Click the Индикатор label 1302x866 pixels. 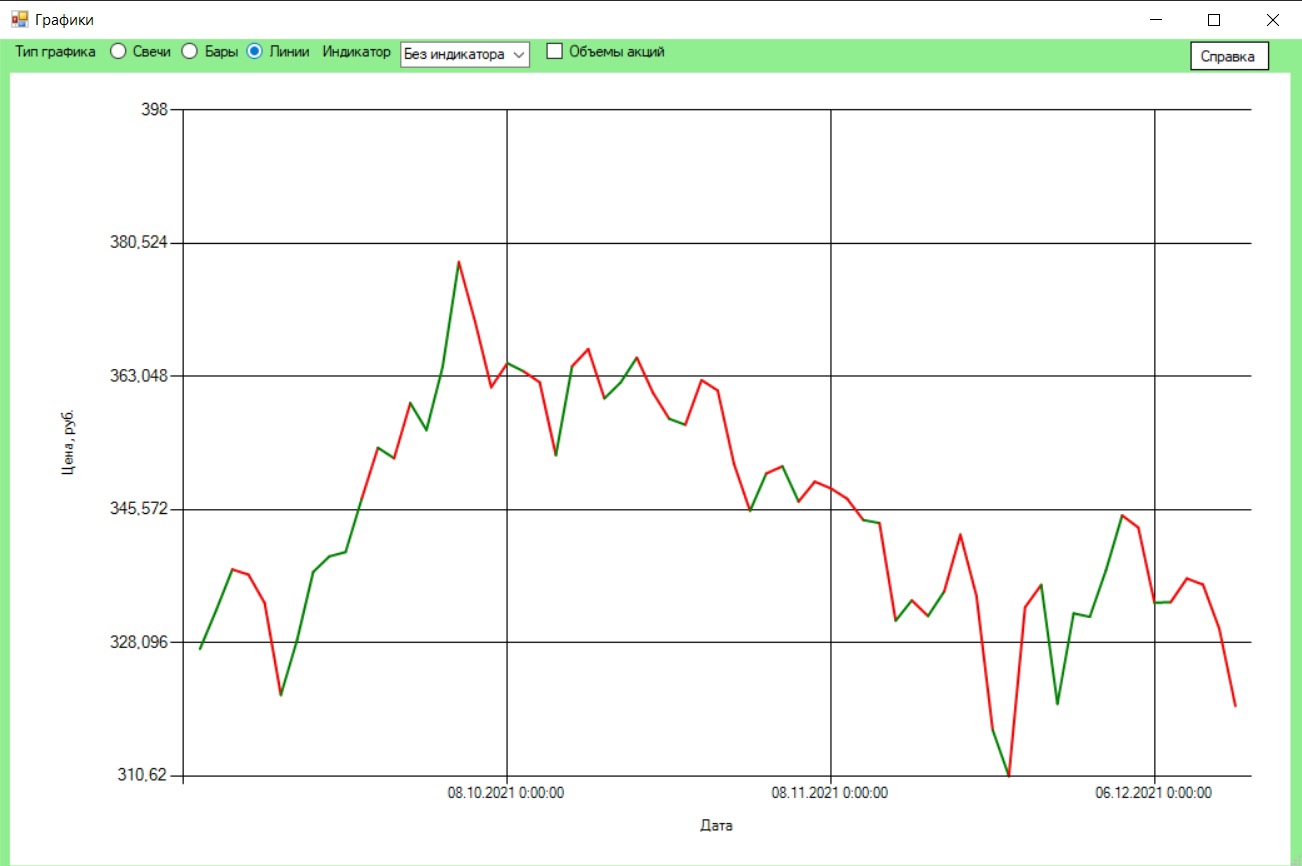357,52
